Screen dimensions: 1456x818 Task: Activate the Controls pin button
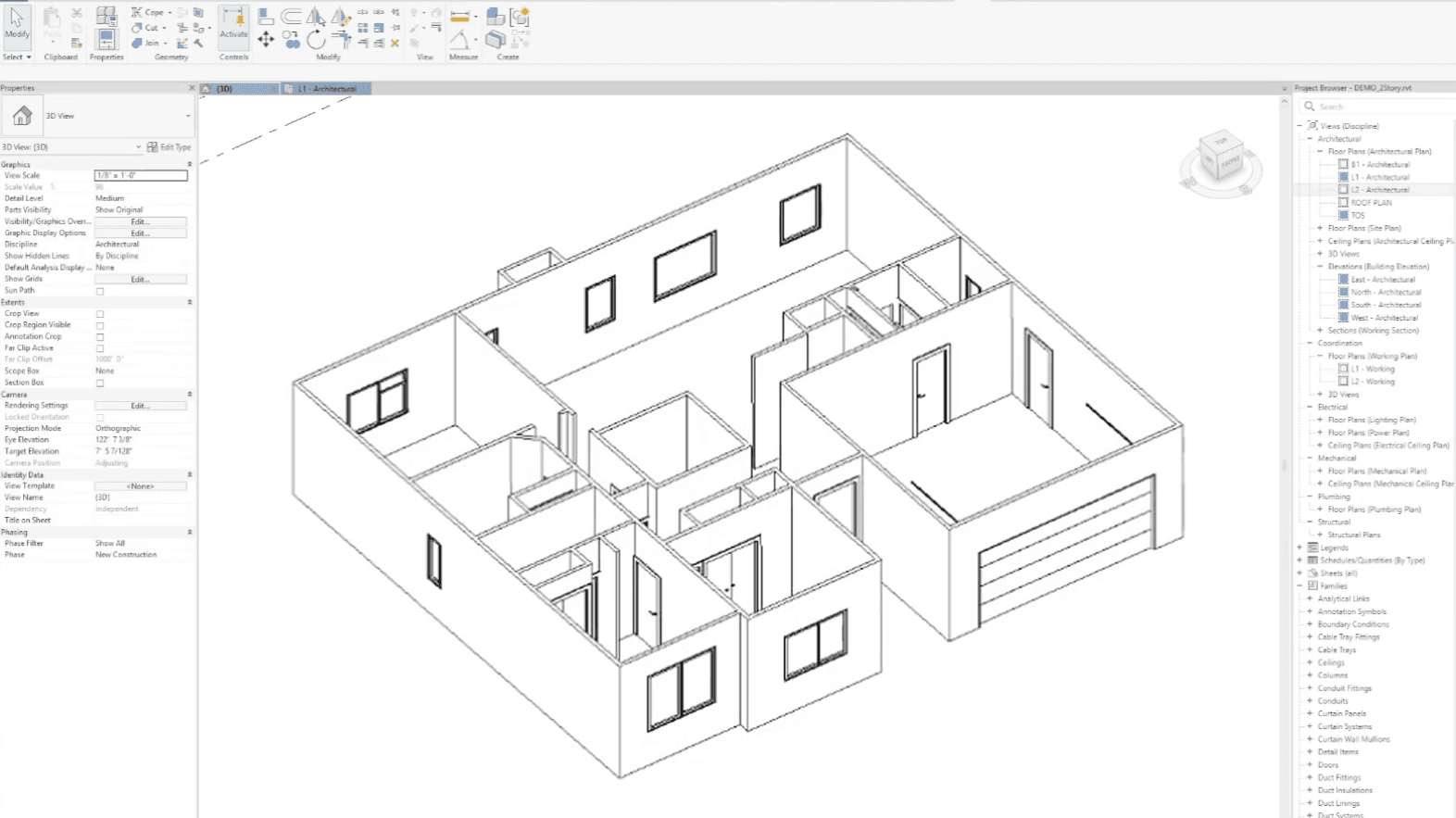click(x=233, y=27)
